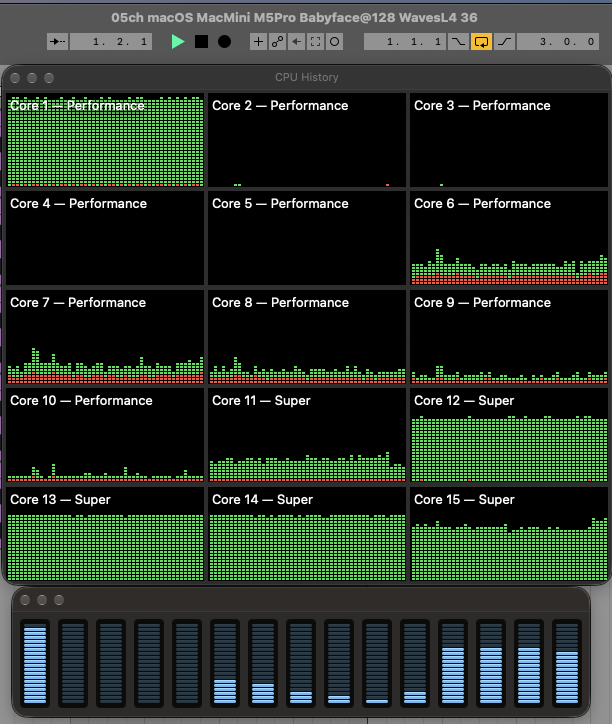The image size is (612, 724).
Task: Select the Core 12 — Super graph
Action: (x=509, y=436)
